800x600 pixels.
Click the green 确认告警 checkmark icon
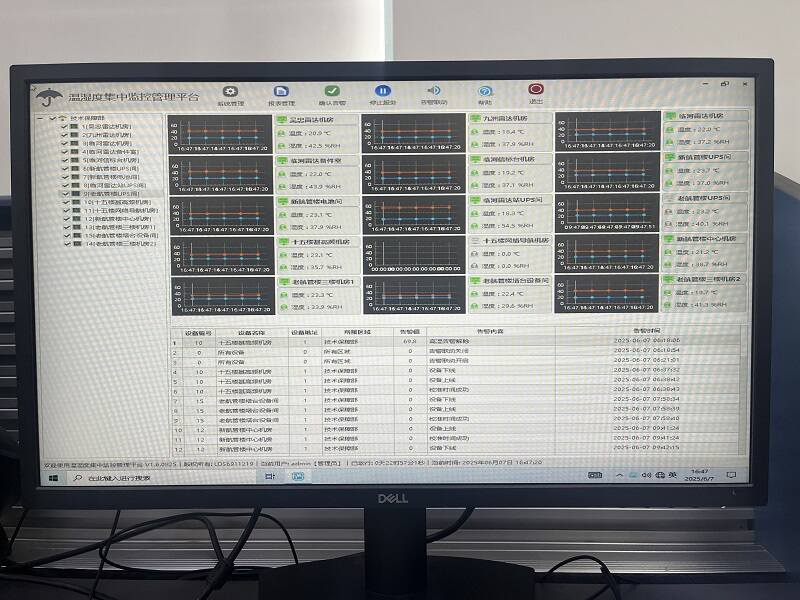332,92
